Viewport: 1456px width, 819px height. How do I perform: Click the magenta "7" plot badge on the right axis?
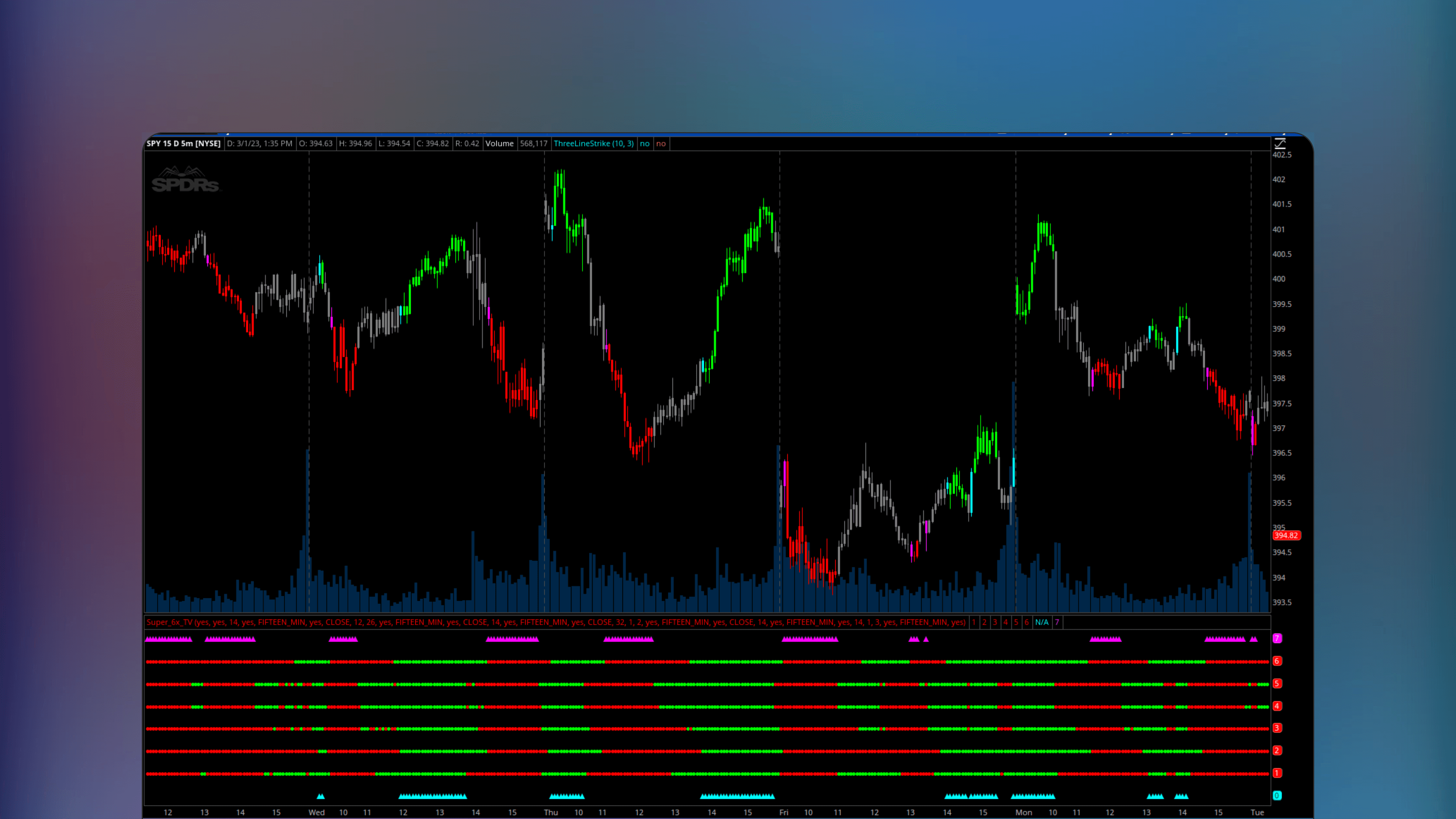click(1276, 638)
